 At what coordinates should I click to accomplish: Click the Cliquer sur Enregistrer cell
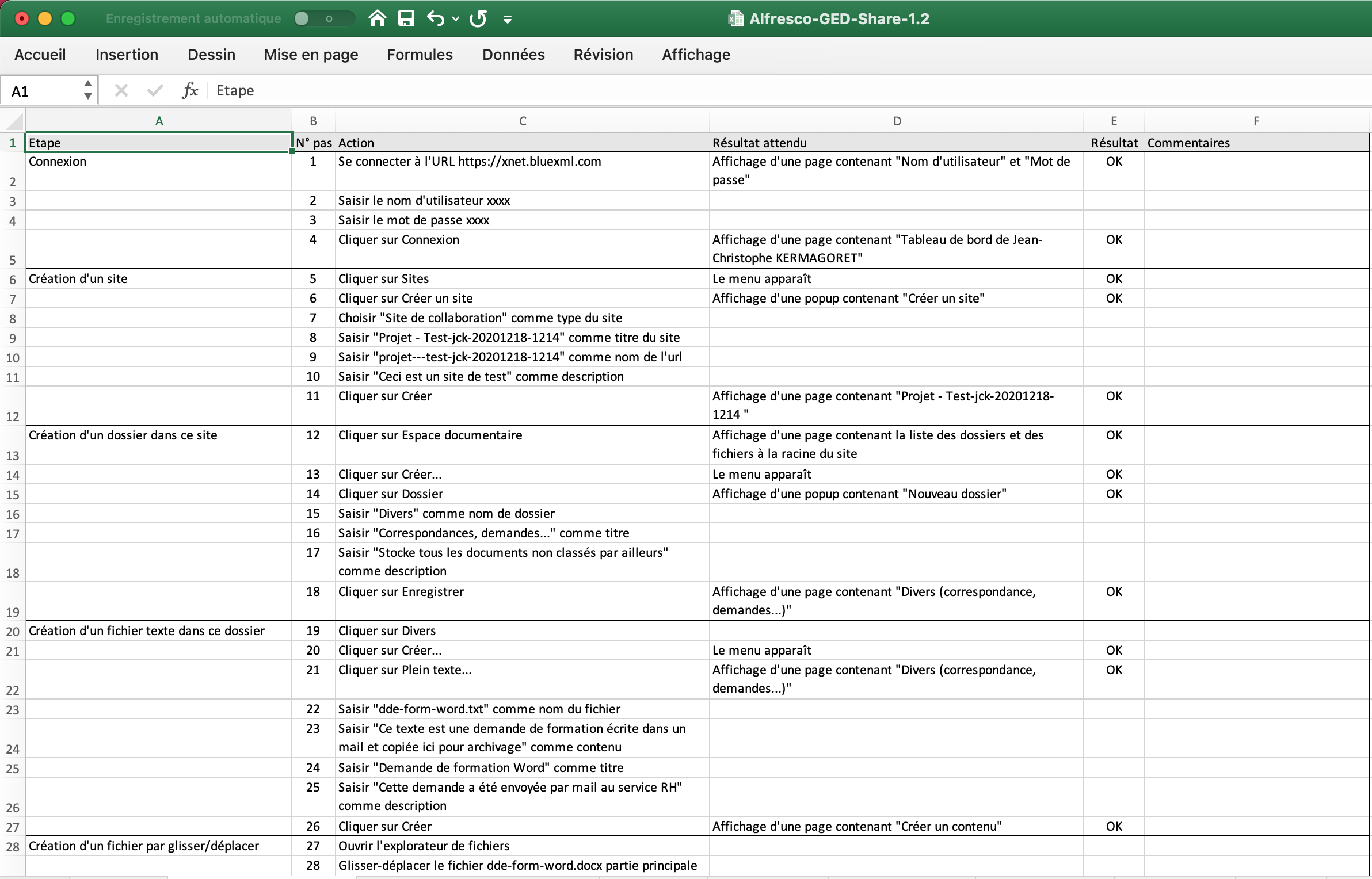[x=522, y=601]
